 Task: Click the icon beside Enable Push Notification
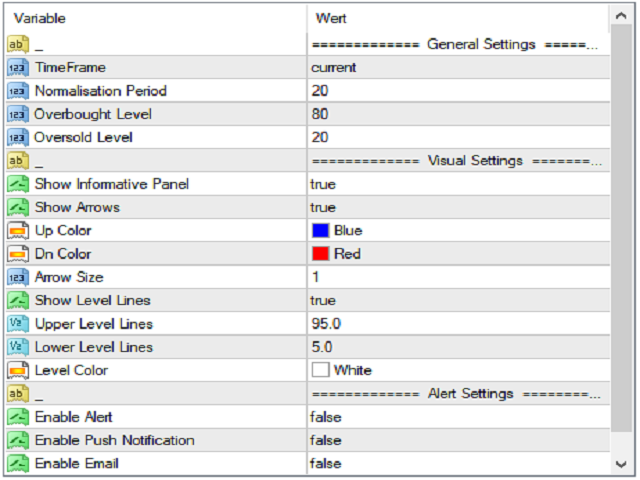click(x=18, y=441)
